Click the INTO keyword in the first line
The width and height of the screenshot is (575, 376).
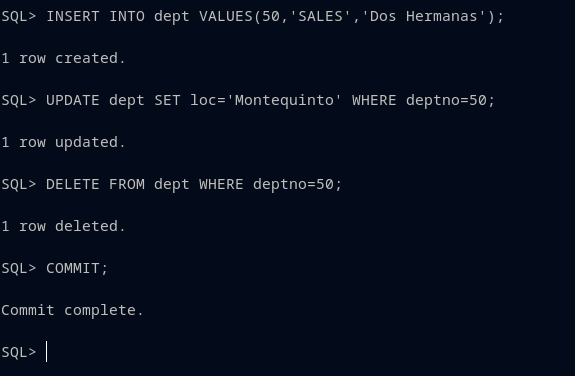127,16
